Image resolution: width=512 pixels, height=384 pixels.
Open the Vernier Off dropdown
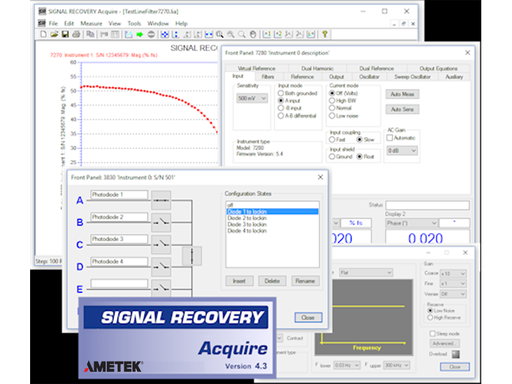coord(453,294)
